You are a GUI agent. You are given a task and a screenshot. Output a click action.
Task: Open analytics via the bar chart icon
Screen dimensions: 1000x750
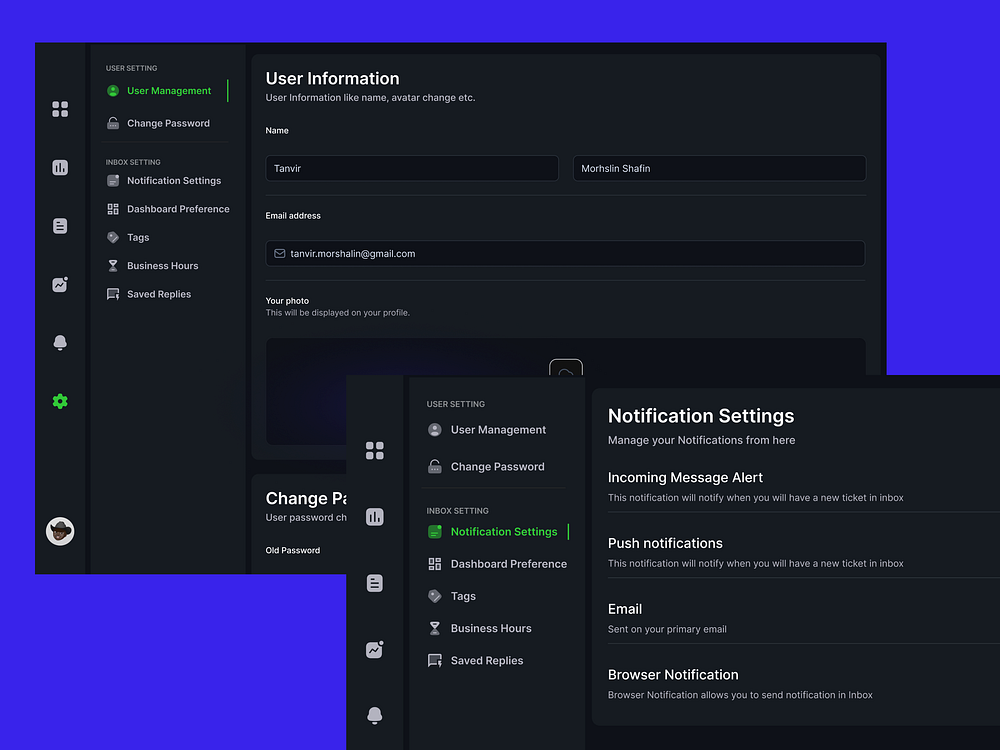click(60, 167)
